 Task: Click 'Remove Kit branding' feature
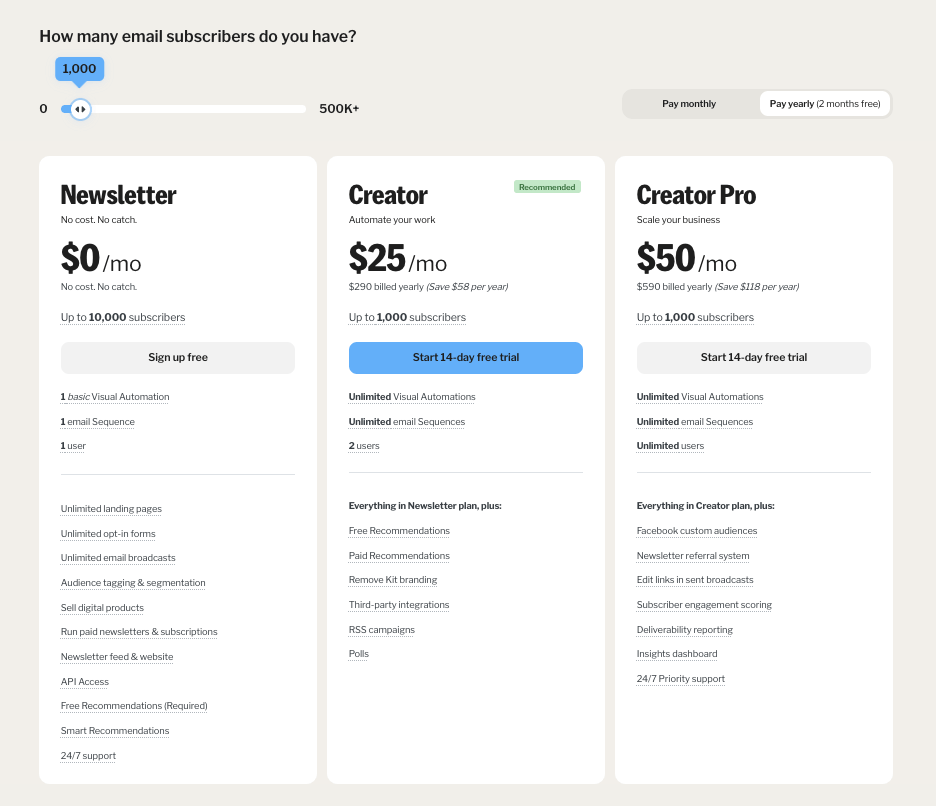click(x=393, y=580)
